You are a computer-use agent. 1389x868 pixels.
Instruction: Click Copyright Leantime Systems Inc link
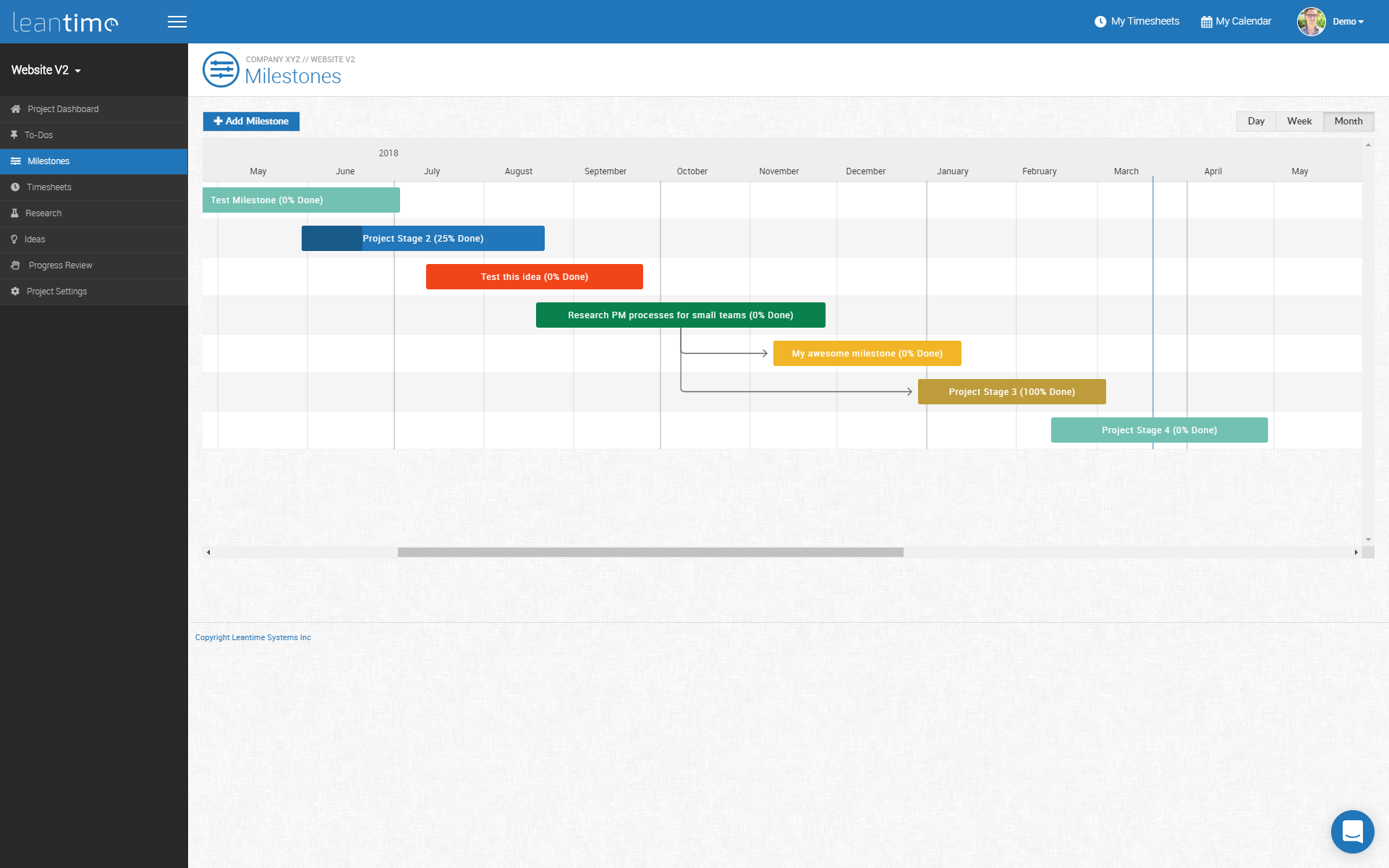point(252,637)
